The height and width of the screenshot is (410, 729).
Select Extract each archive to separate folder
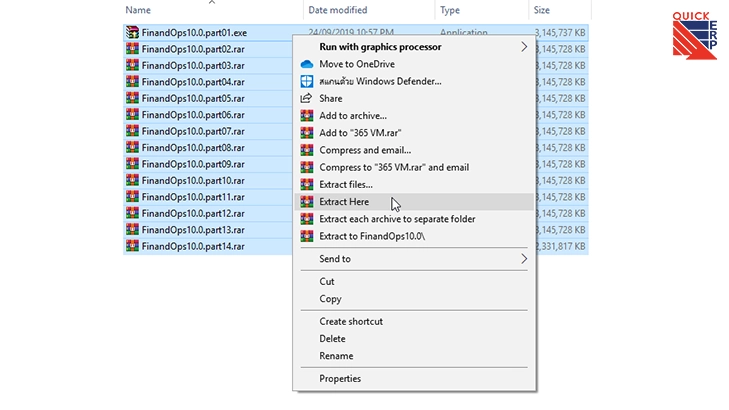[414, 218]
